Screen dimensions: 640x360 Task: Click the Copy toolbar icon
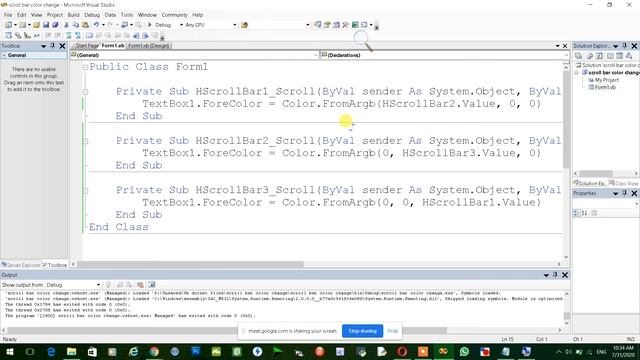76,25
